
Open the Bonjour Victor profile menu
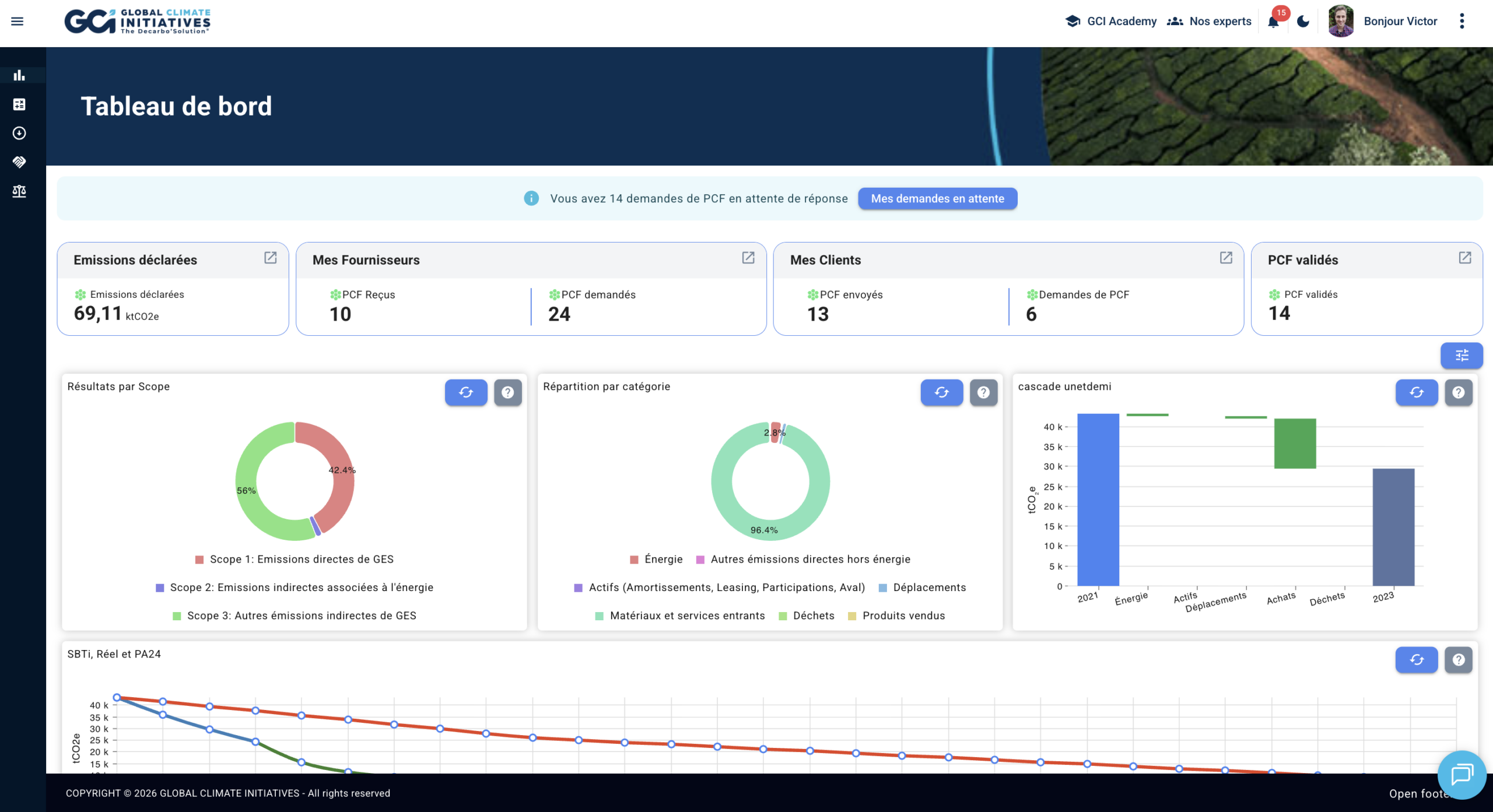tap(1400, 22)
